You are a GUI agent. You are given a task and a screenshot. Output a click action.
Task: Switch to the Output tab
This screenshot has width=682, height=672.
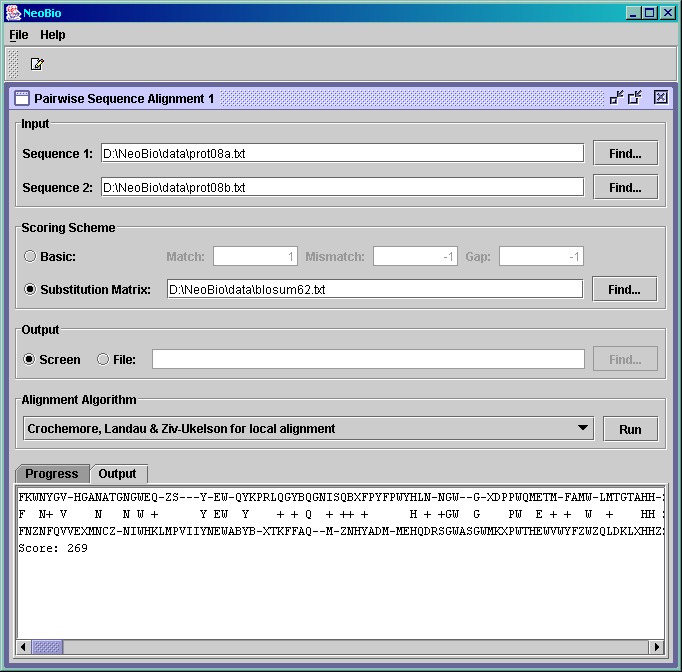coord(117,473)
